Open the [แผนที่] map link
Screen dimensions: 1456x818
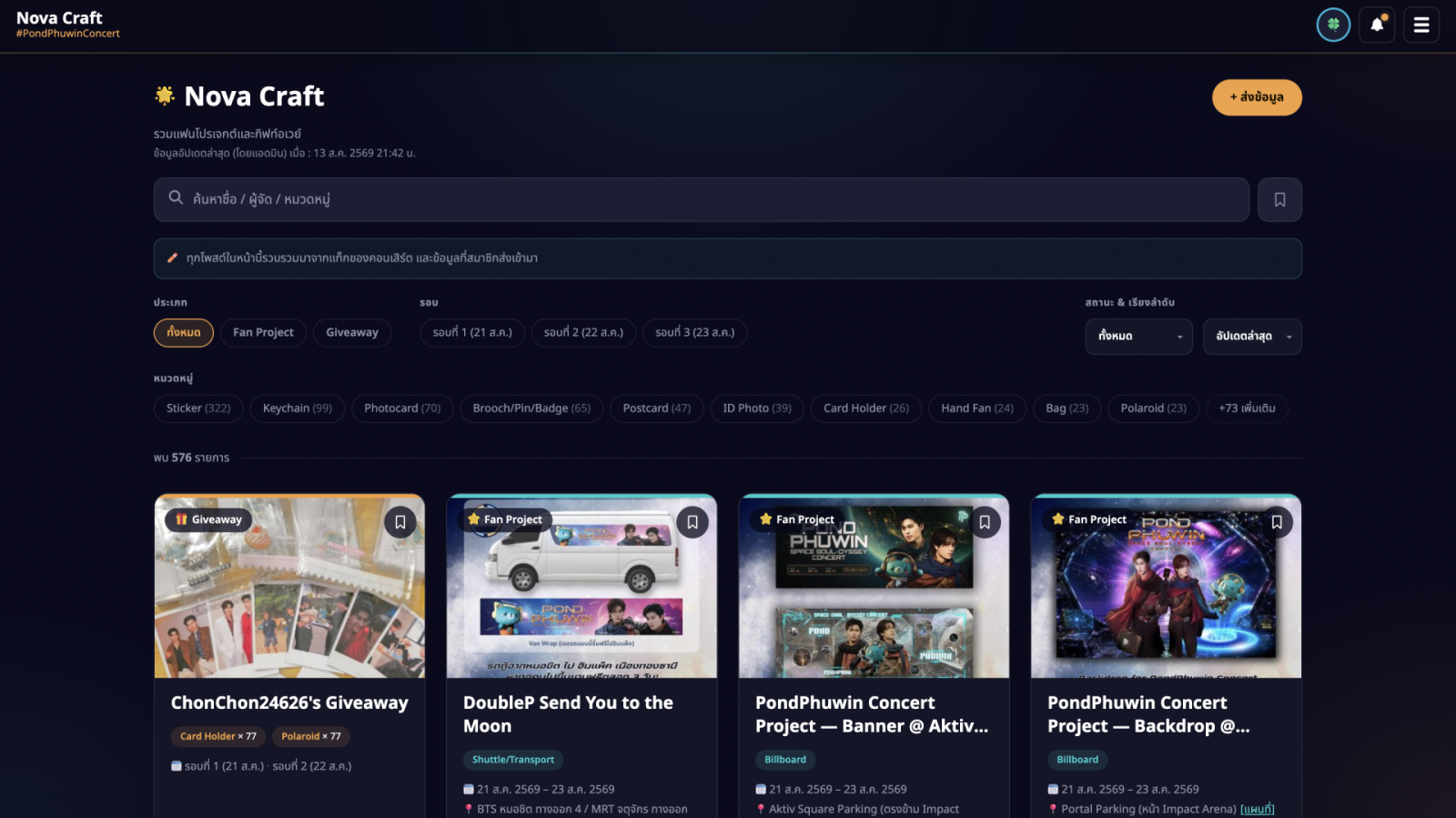point(1257,809)
